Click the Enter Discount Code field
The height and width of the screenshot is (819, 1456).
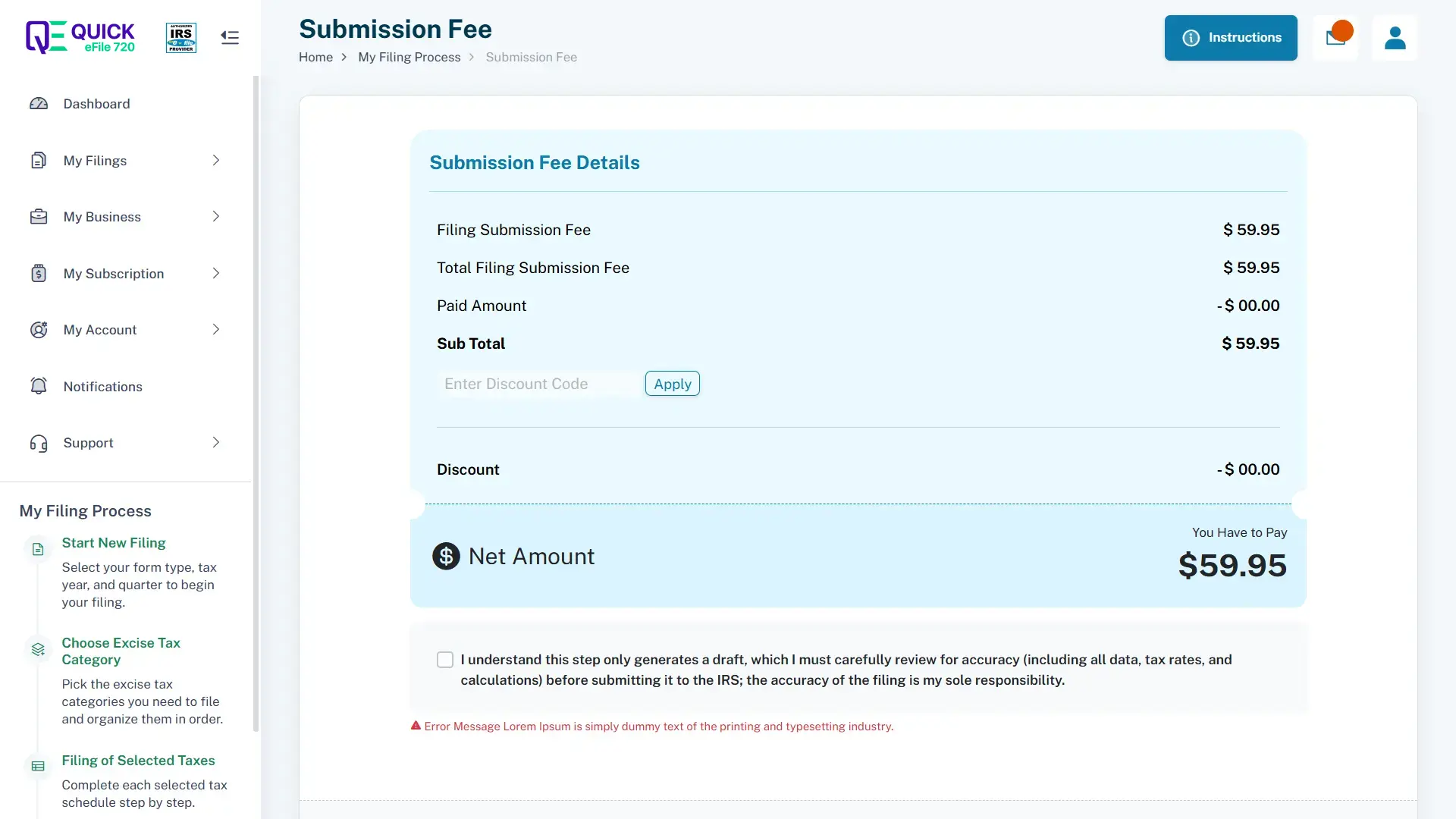click(538, 384)
